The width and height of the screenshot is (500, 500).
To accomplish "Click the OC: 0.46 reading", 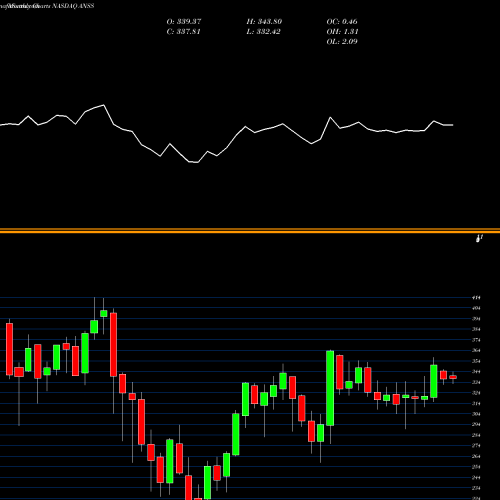I will 342,22.
